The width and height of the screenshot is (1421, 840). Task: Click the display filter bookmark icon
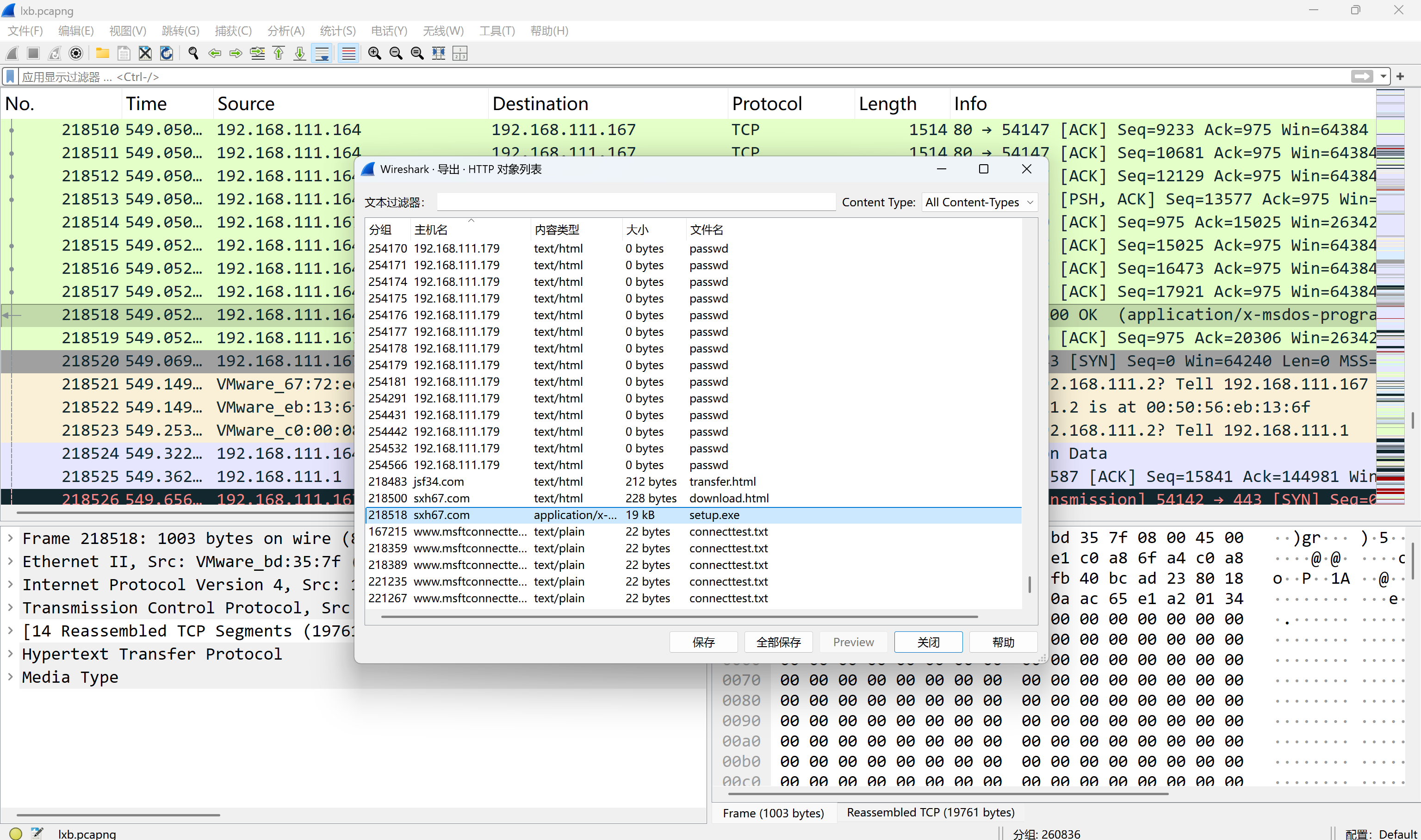pyautogui.click(x=10, y=76)
